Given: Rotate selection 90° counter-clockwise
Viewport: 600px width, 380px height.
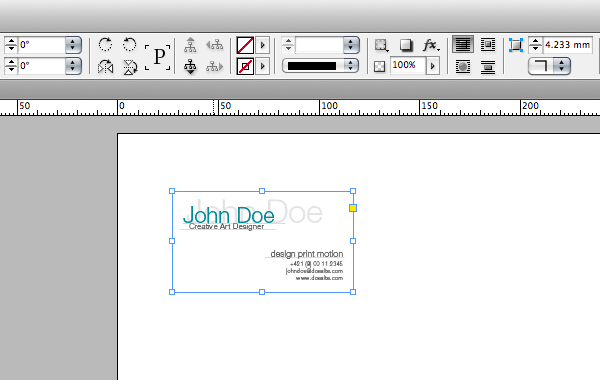Looking at the screenshot, I should (129, 45).
